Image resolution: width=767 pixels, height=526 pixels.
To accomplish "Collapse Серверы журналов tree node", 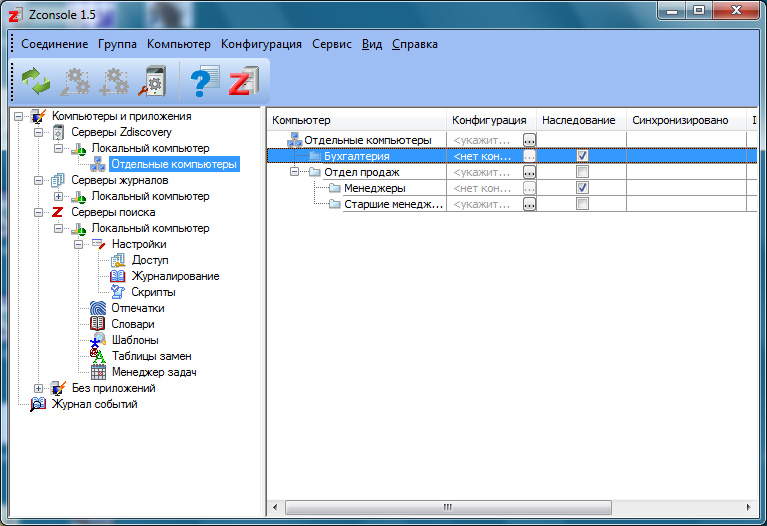I will [38, 181].
